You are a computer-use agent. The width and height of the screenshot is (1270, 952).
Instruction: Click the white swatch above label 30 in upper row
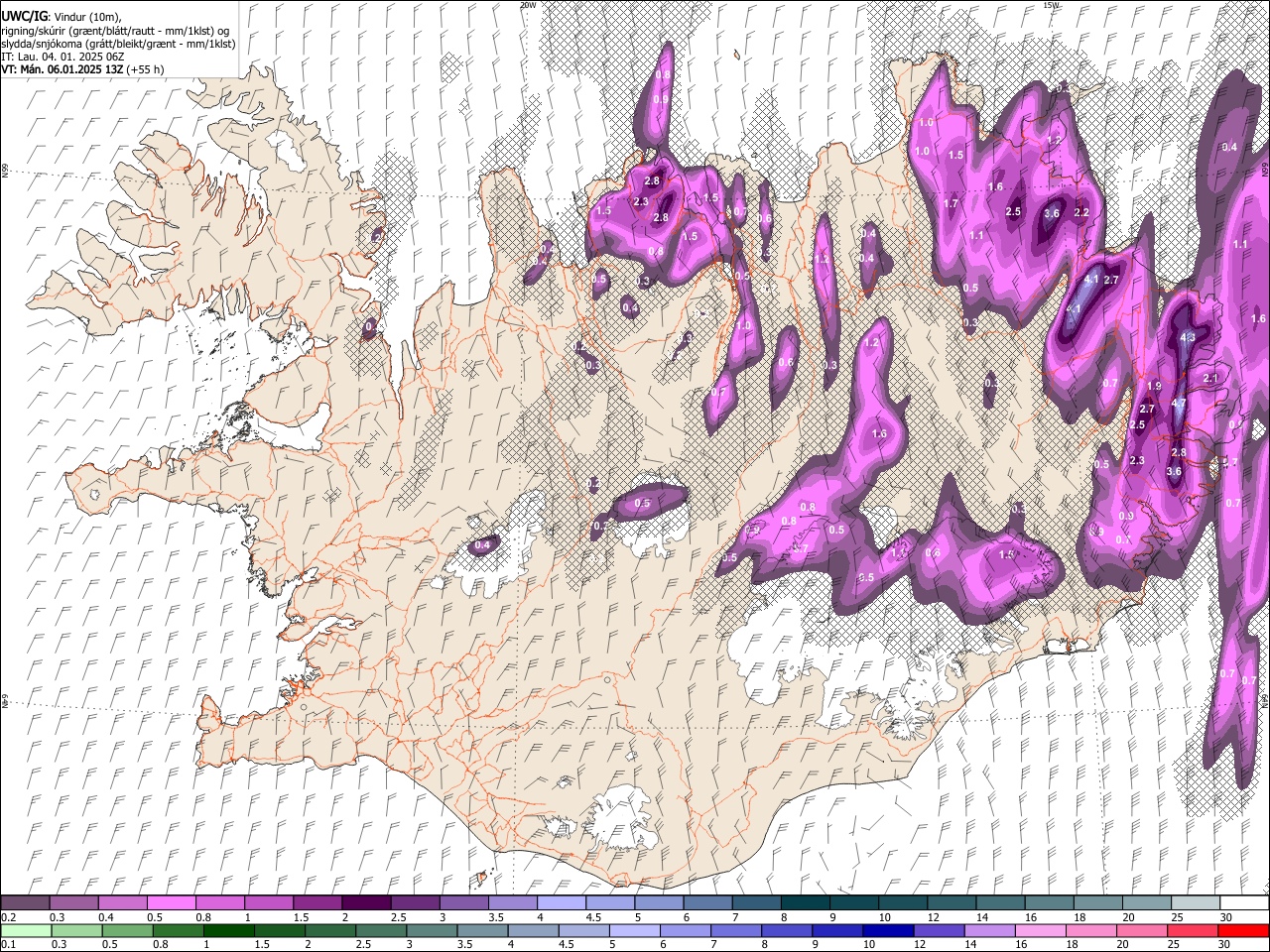(1243, 903)
